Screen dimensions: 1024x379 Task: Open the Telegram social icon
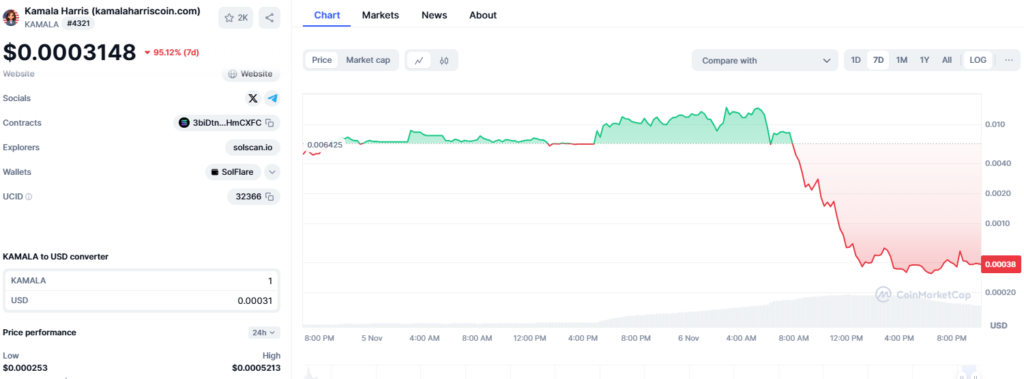tap(272, 99)
